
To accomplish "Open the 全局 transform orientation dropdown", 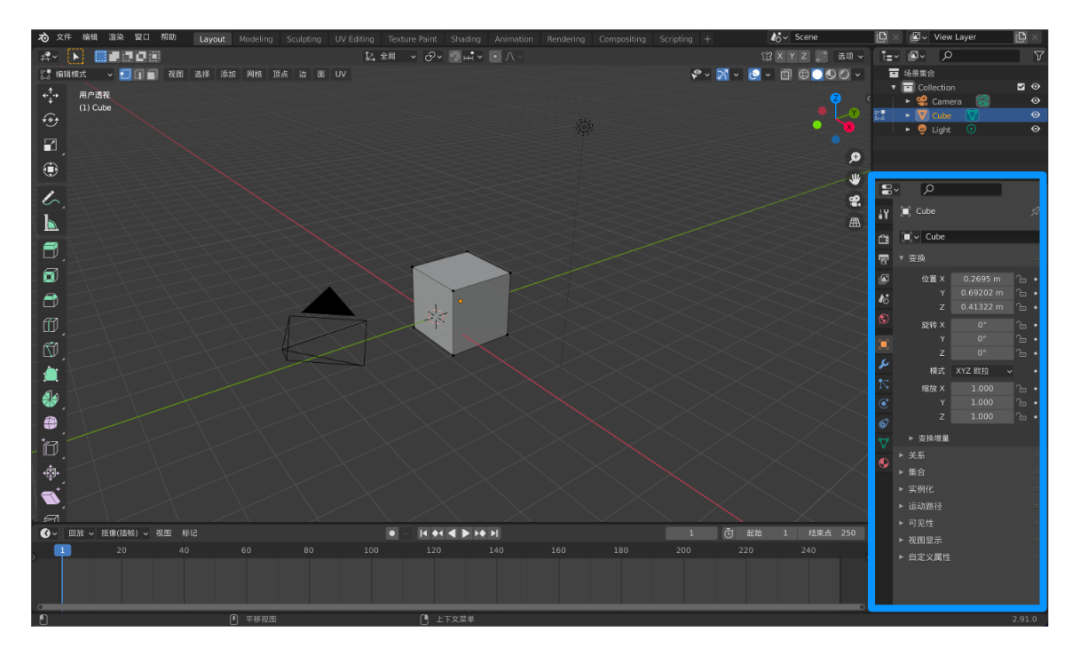I will tap(391, 57).
